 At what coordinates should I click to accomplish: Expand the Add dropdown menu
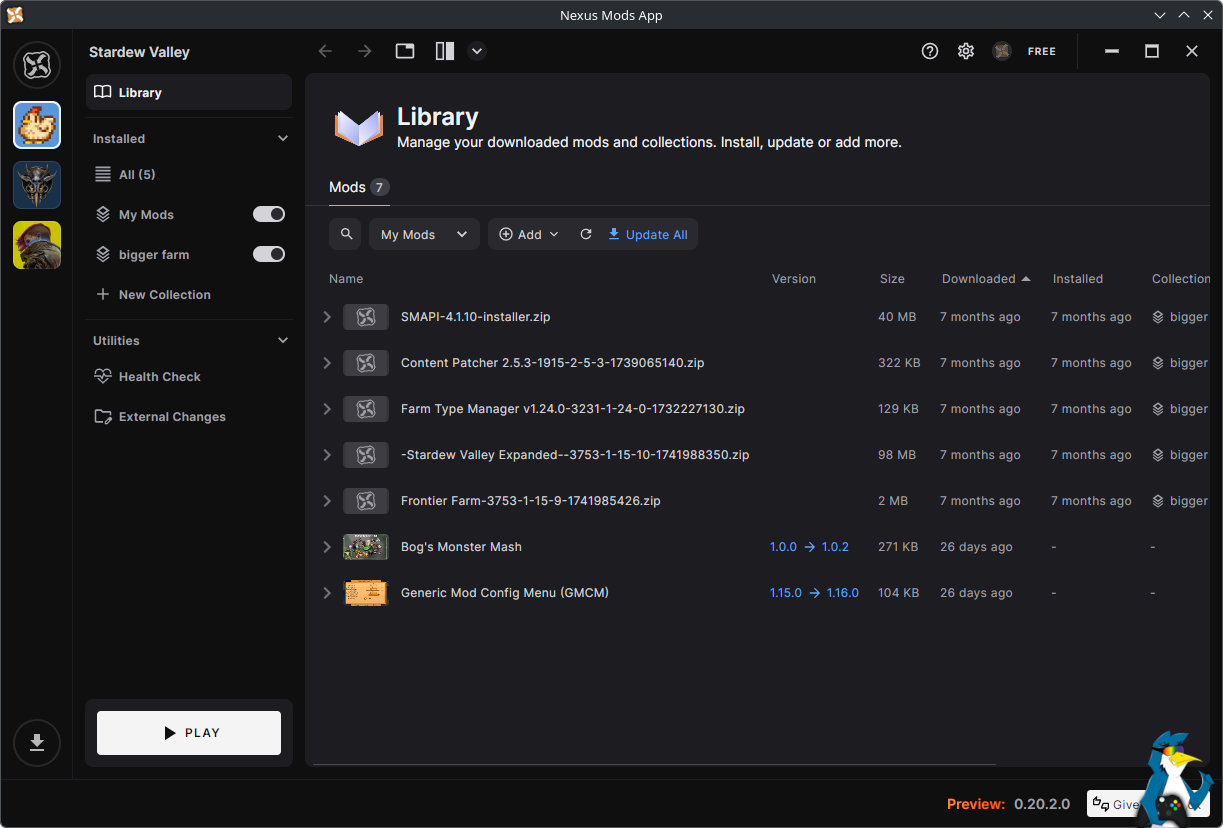point(529,234)
